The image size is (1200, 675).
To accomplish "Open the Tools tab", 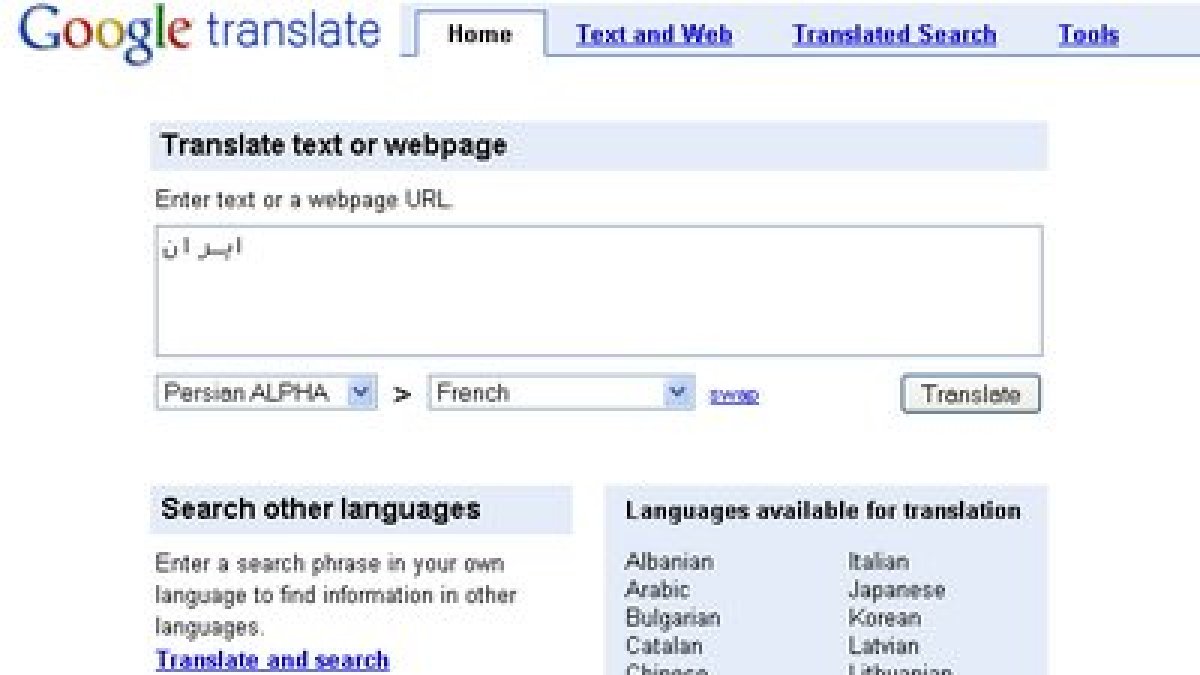I will tap(1088, 35).
